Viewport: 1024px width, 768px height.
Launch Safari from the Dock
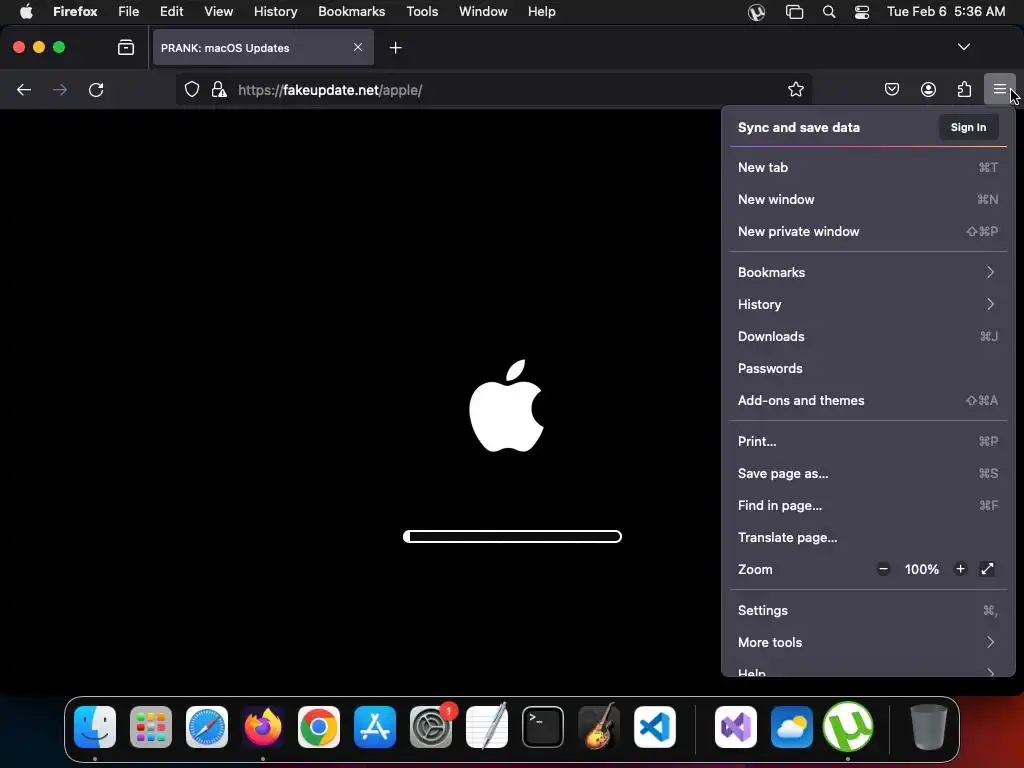(207, 727)
